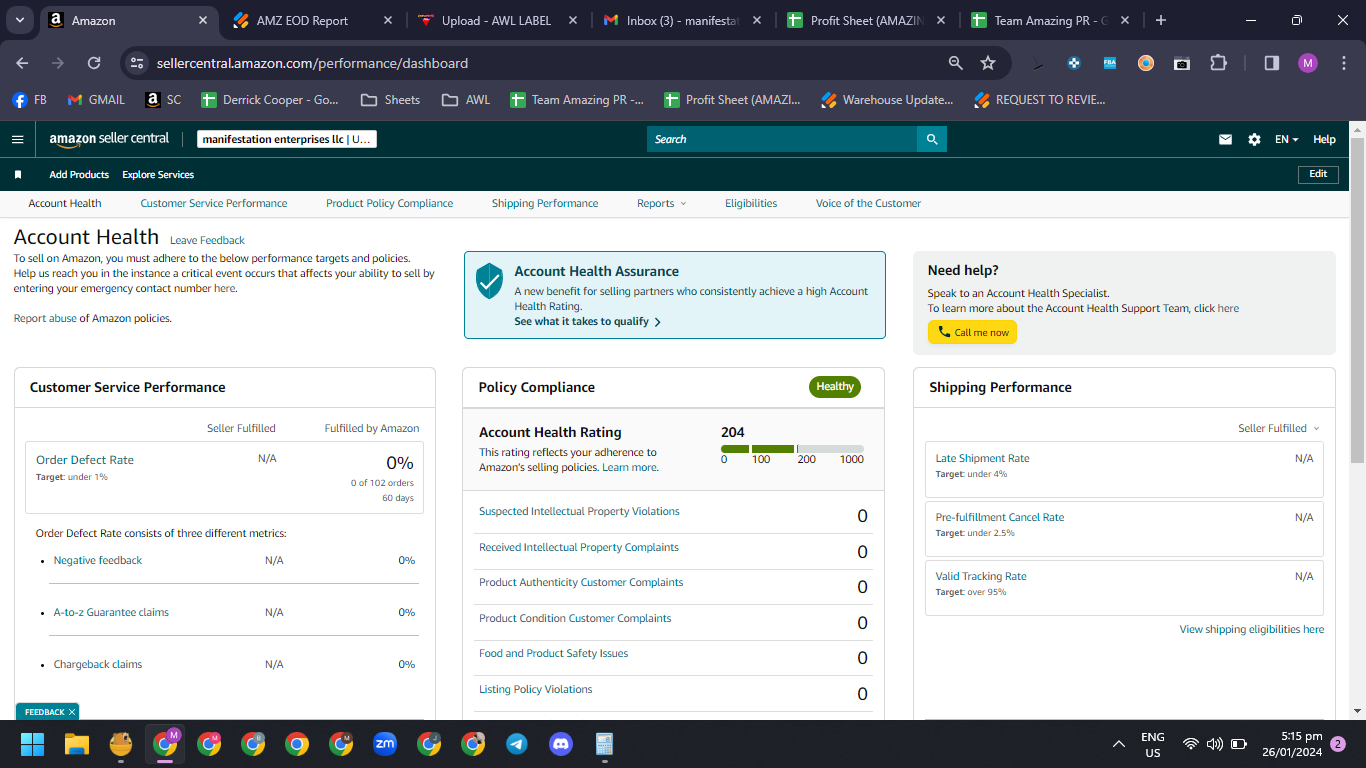Switch to the Upload - AWL LABEL tab
The width and height of the screenshot is (1366, 768).
[x=498, y=20]
